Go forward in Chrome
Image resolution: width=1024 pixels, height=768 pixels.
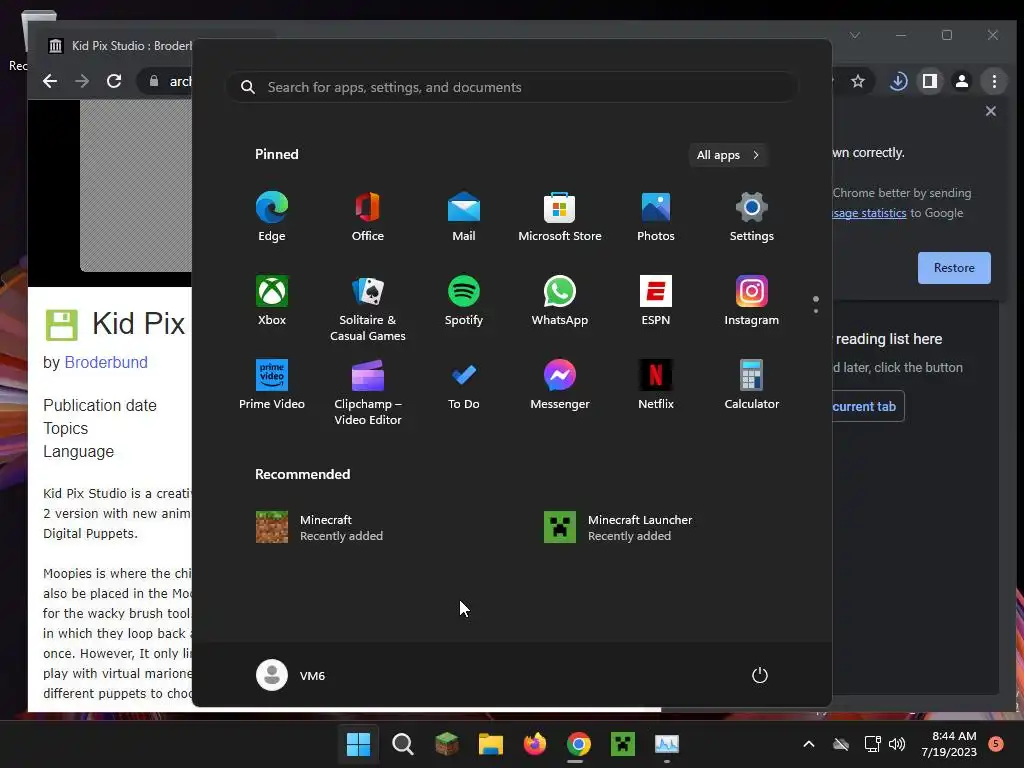coord(82,81)
